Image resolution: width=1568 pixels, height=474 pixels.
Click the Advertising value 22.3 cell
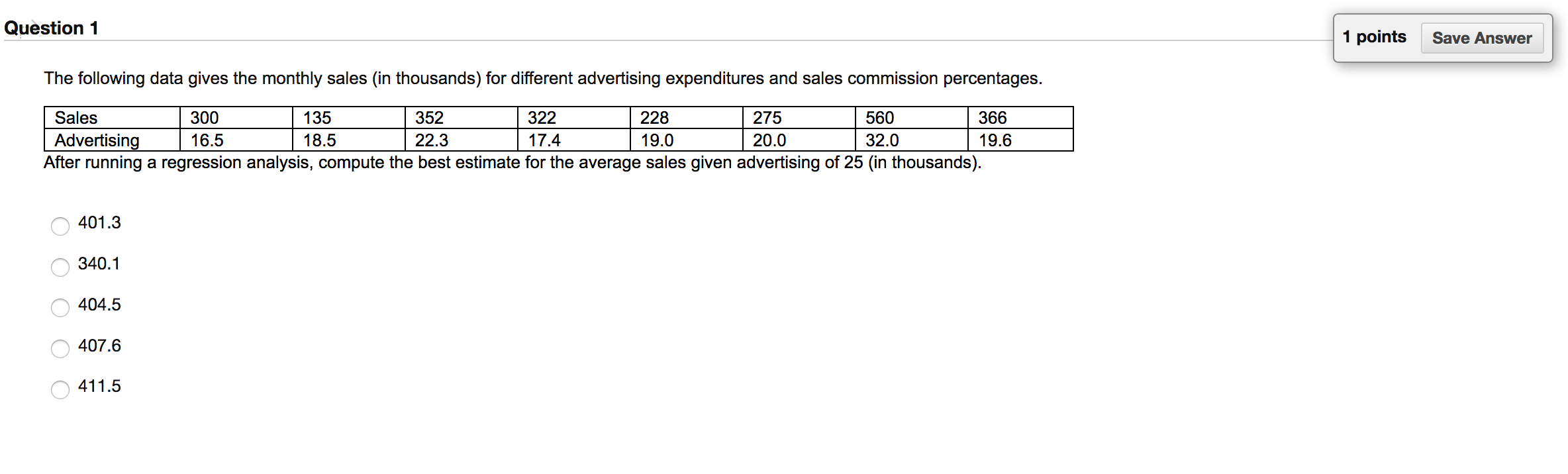[x=462, y=140]
